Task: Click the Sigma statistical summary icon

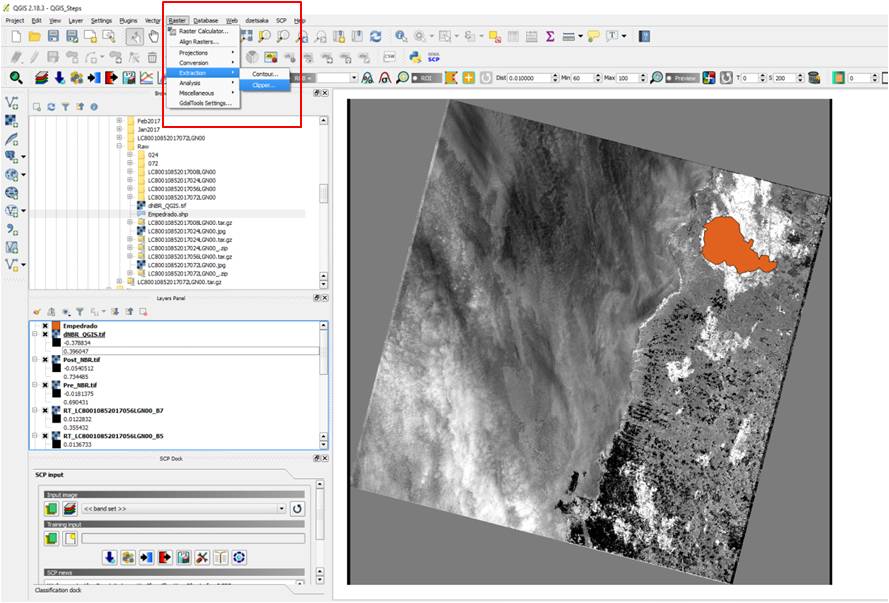Action: tap(550, 37)
